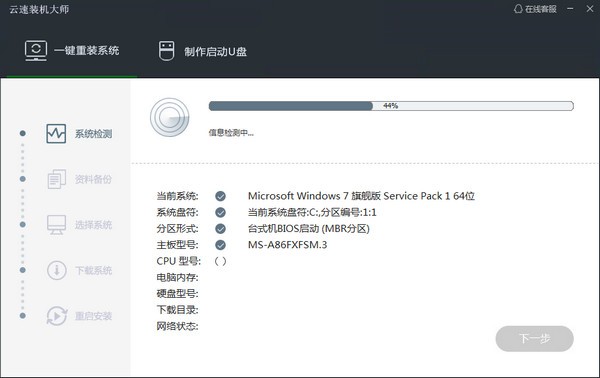This screenshot has width=600, height=378.
Task: Click the 资料备份 documents icon
Action: (x=57, y=179)
